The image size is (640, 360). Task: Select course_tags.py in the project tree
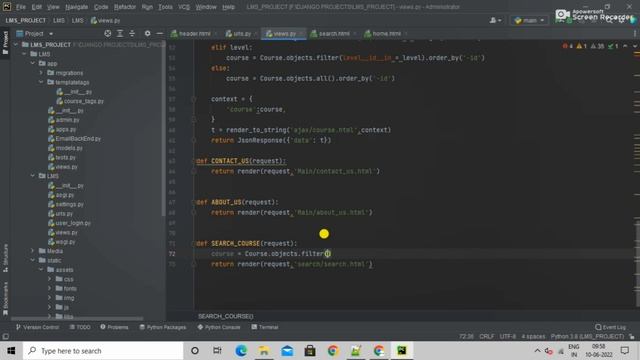(x=80, y=101)
